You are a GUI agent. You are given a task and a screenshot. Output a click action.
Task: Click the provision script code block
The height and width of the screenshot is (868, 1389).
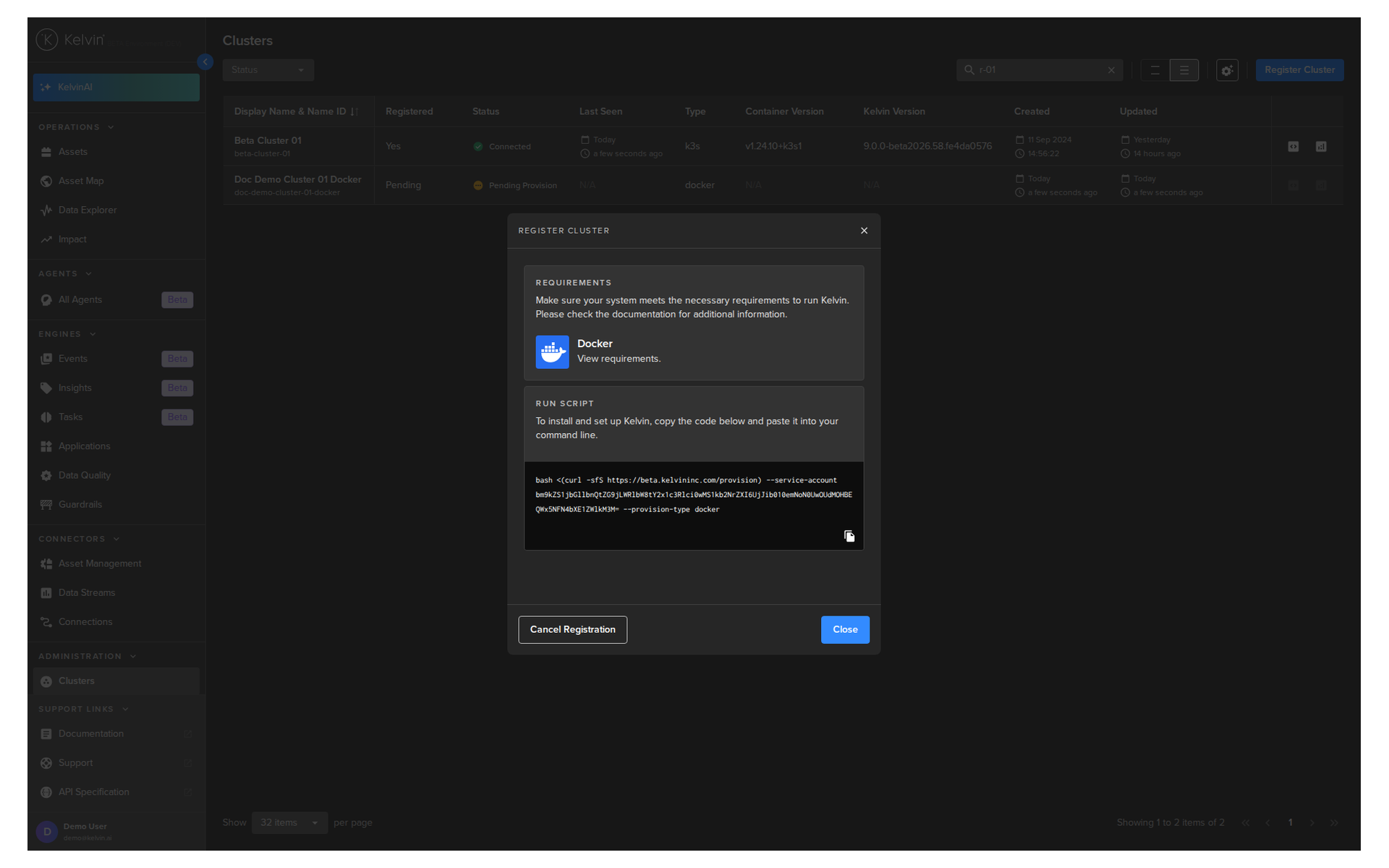point(694,506)
